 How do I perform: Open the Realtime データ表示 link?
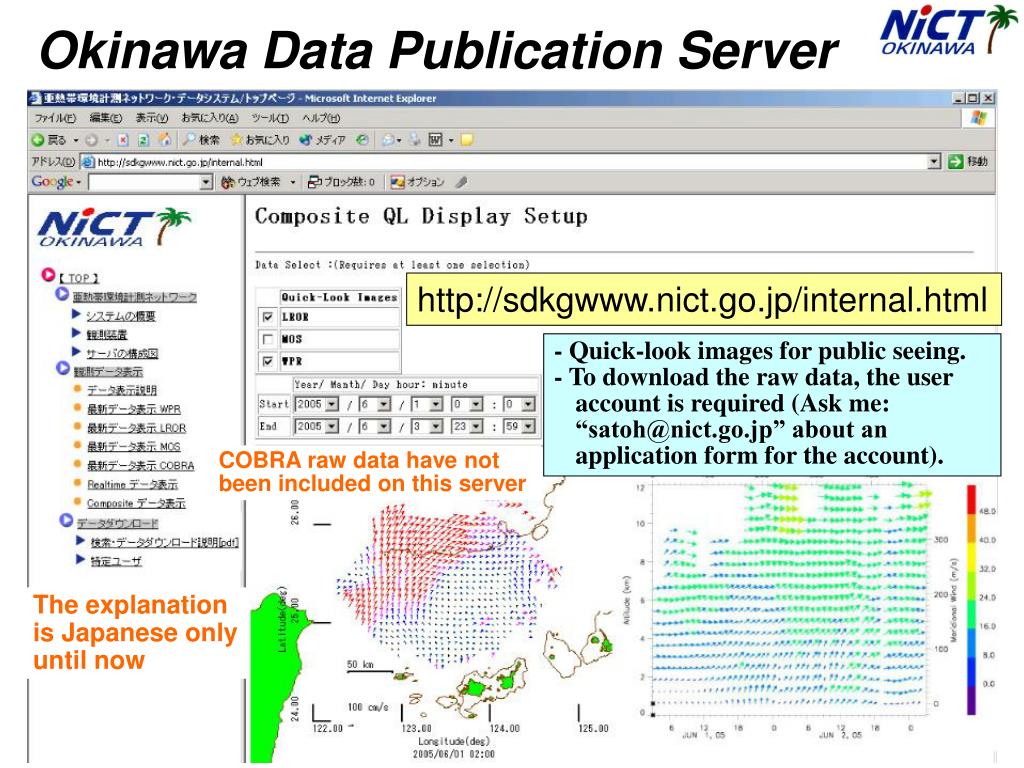tap(133, 485)
